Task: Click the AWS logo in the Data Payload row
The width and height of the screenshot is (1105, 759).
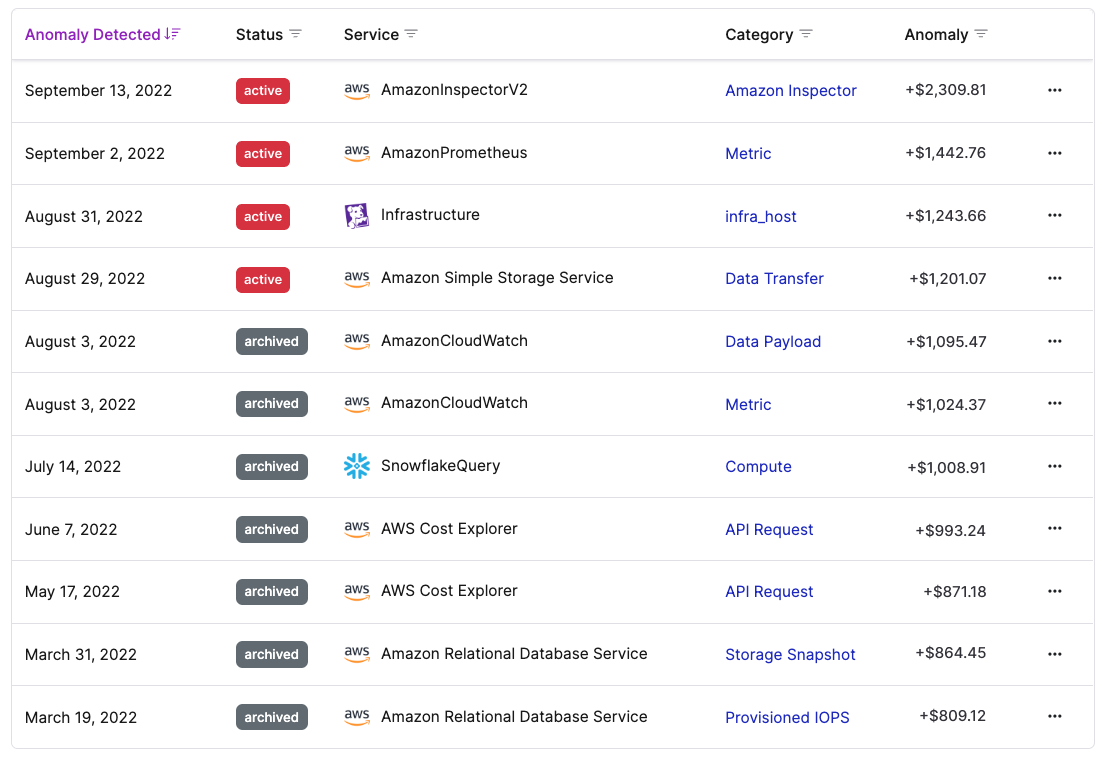Action: (357, 342)
